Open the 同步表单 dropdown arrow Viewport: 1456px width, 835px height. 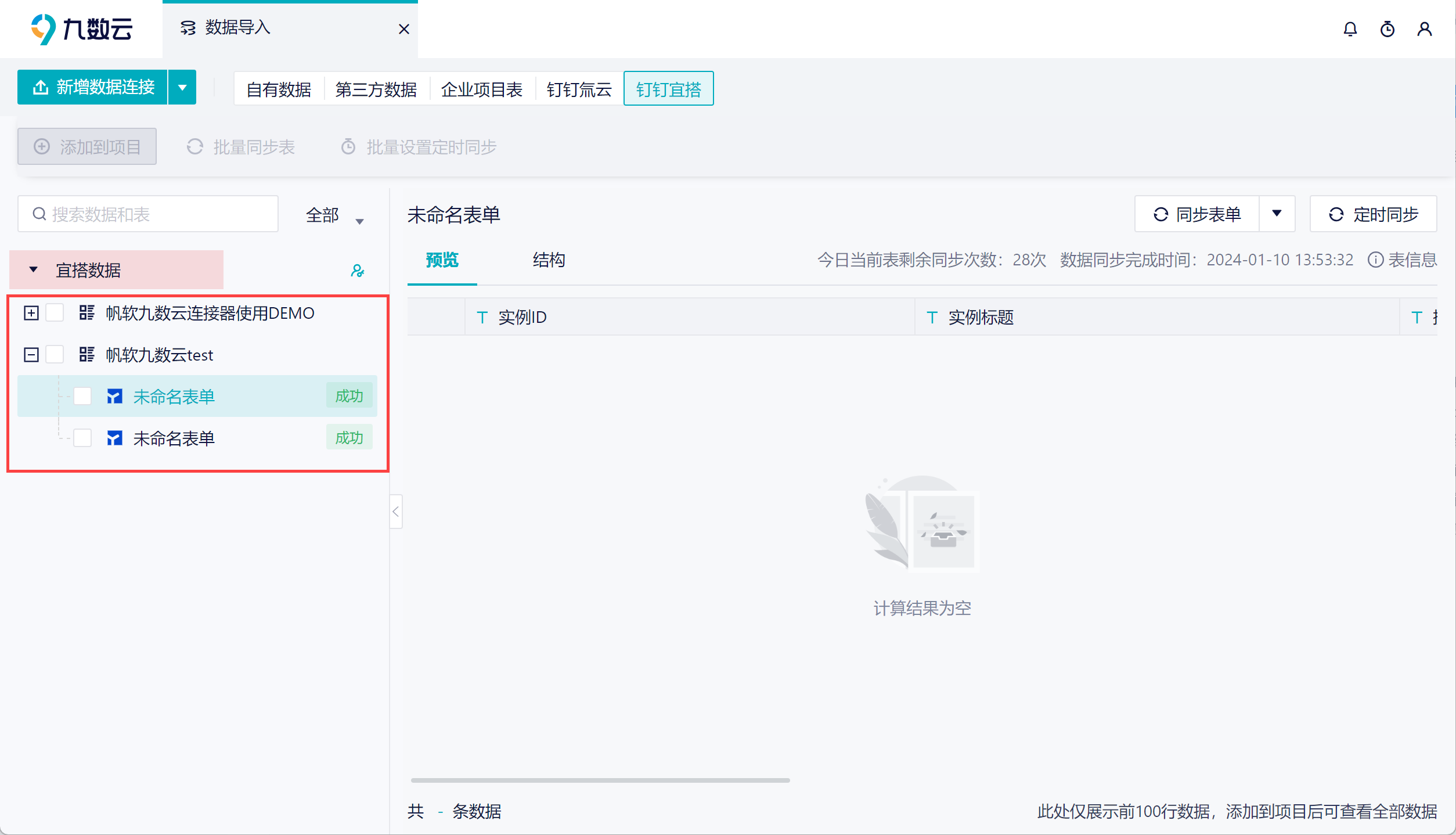[x=1277, y=214]
